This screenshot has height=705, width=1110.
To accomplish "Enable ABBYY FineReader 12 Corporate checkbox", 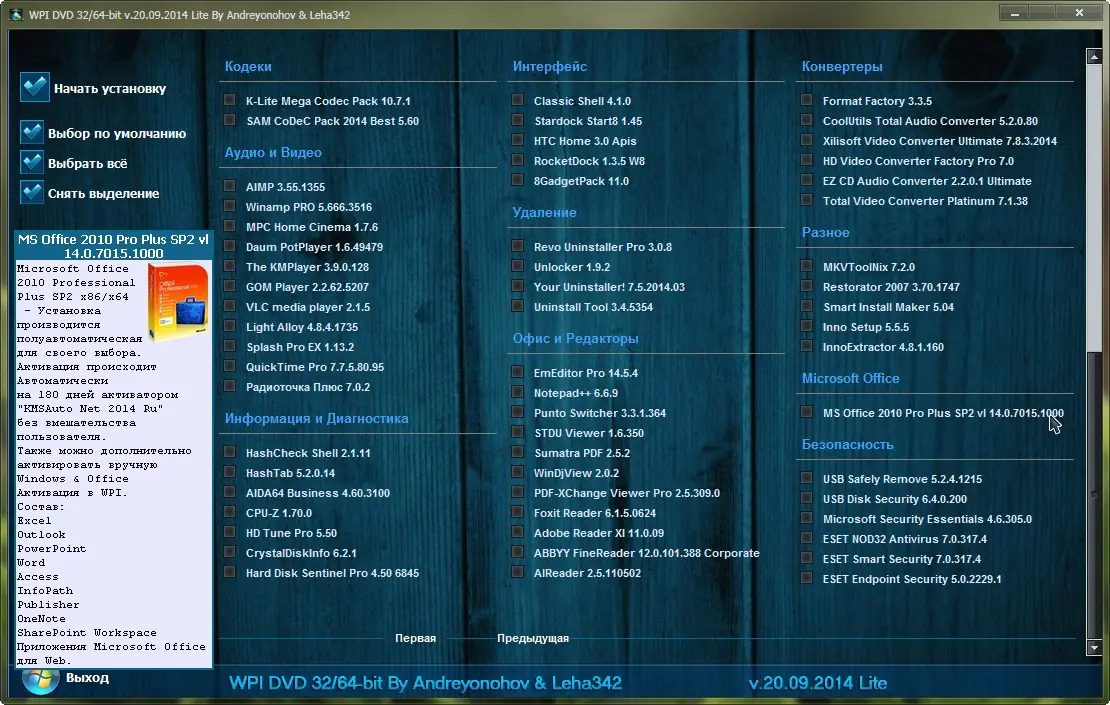I will (x=517, y=551).
